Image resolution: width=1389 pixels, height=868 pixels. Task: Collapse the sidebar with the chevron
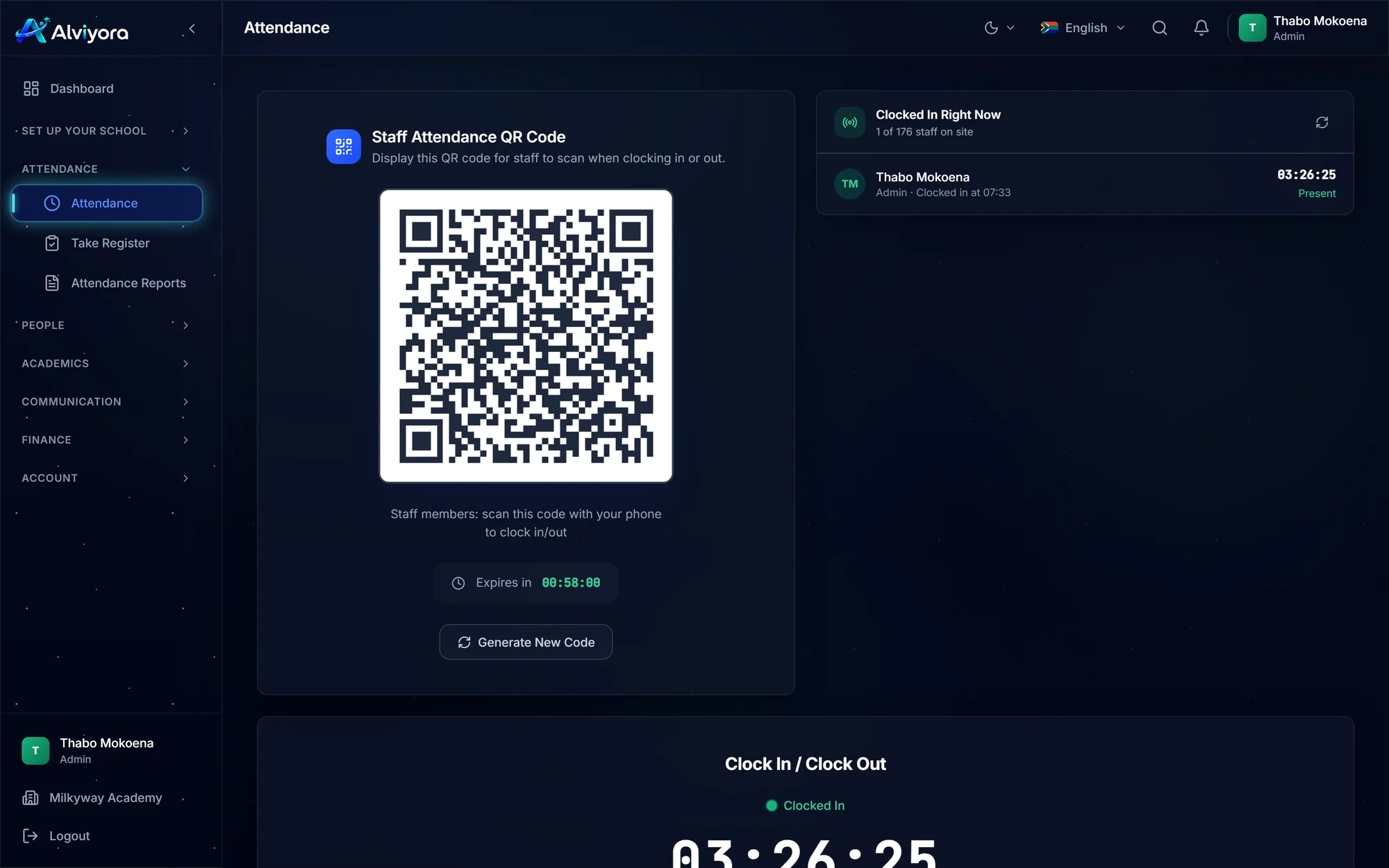tap(192, 29)
